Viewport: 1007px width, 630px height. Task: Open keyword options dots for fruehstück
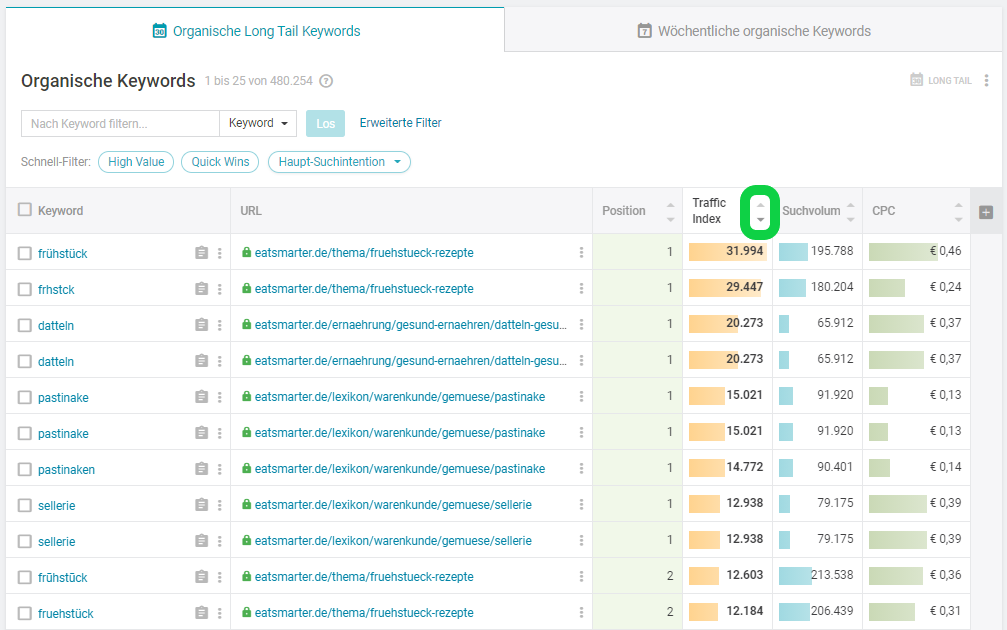click(x=220, y=613)
